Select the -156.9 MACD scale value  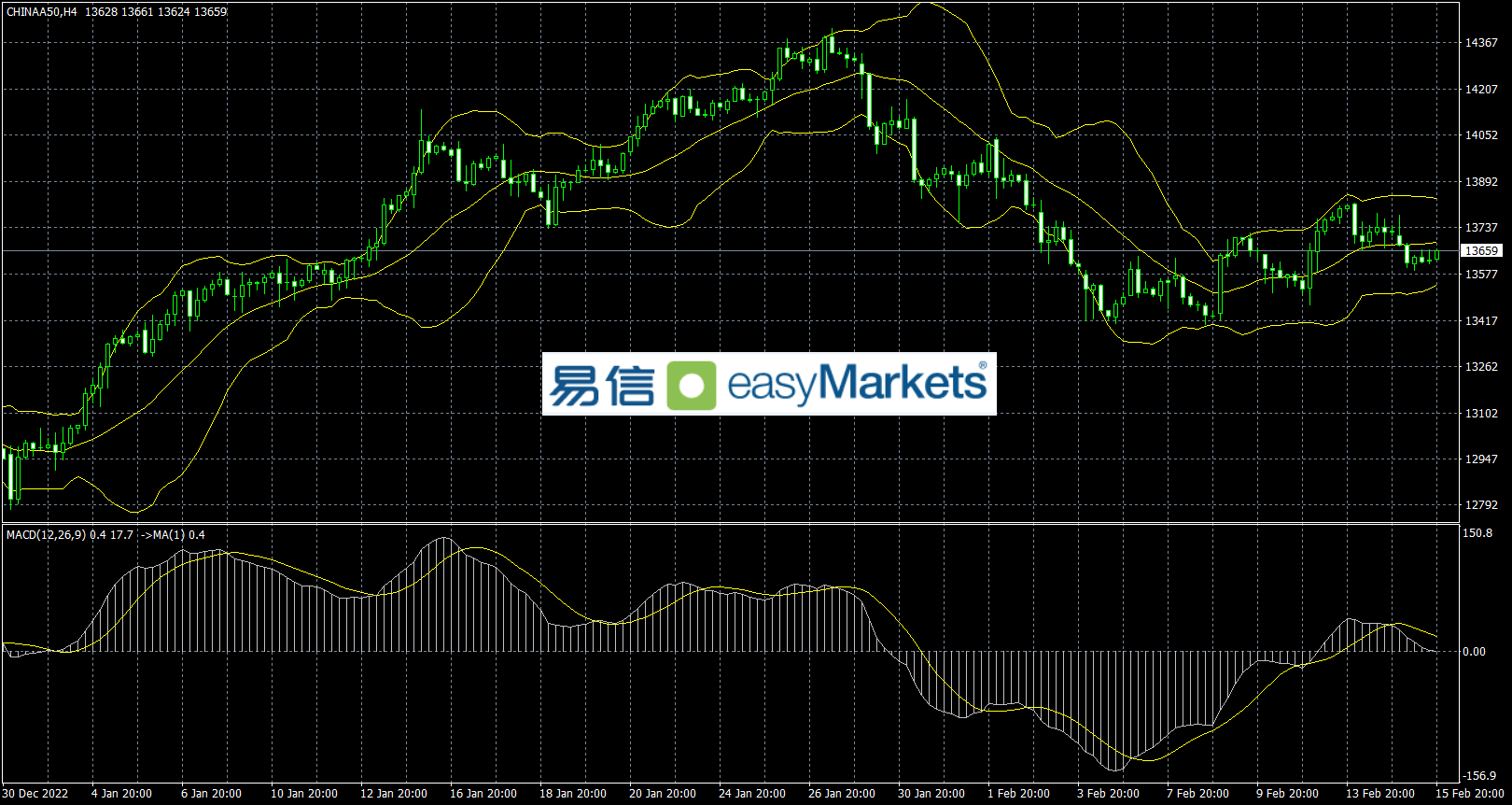[1479, 776]
